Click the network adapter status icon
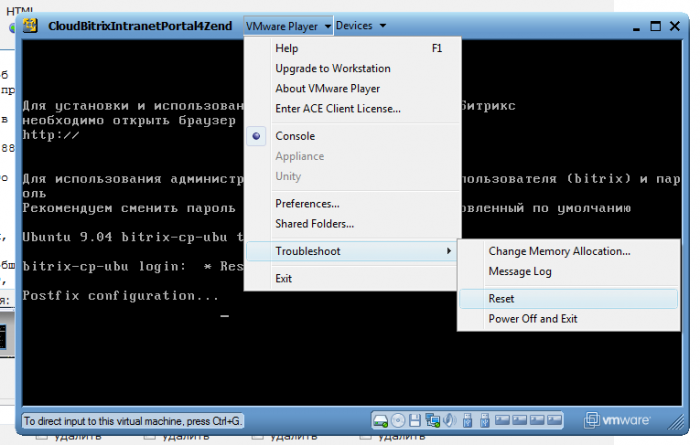The width and height of the screenshot is (700, 445). (432, 420)
